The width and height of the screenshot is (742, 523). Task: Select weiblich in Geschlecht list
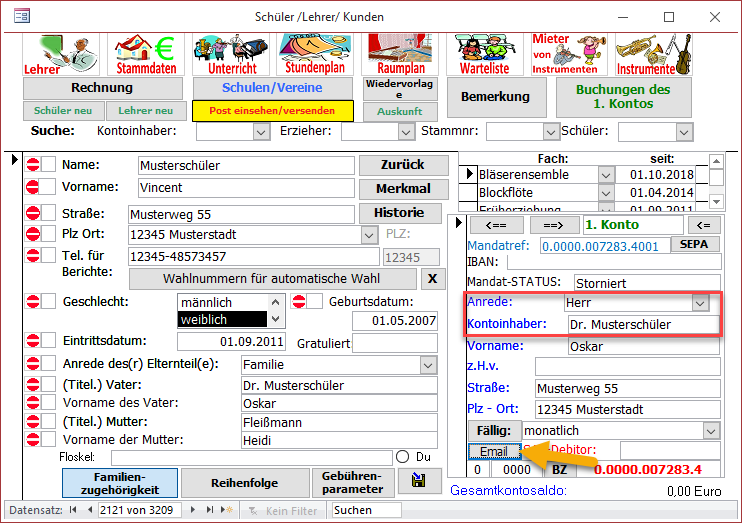(x=223, y=319)
